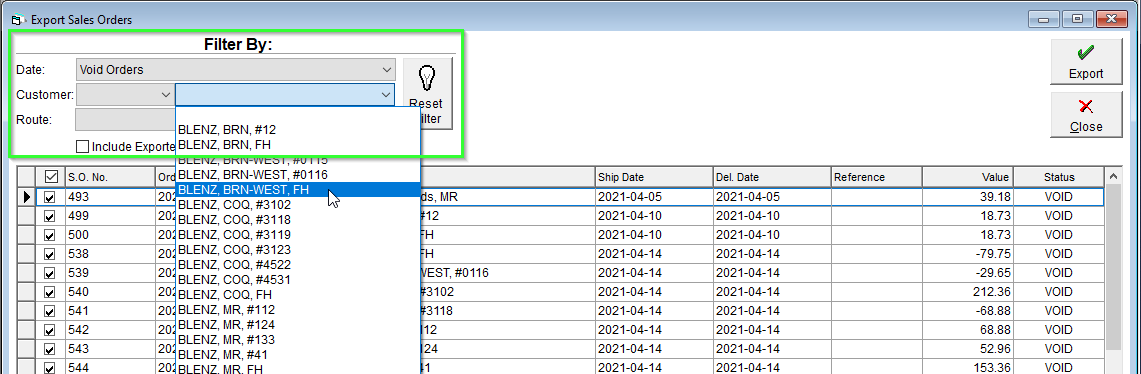Uncheck the checkbox for order 499
Viewport: 1141px width, 374px height.
pyautogui.click(x=50, y=216)
